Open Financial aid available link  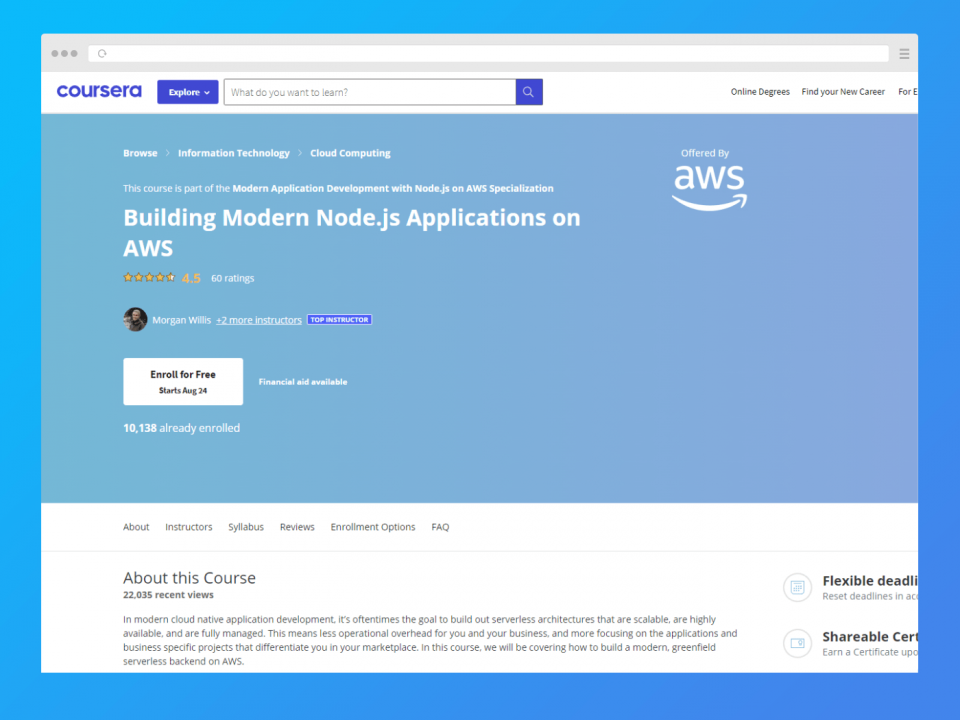tap(302, 381)
